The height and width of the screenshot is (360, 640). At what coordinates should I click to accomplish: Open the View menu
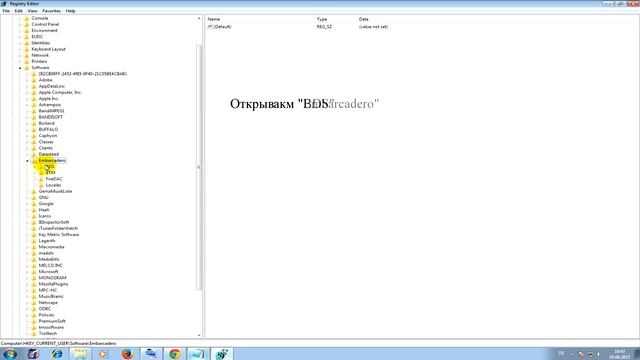[x=32, y=11]
